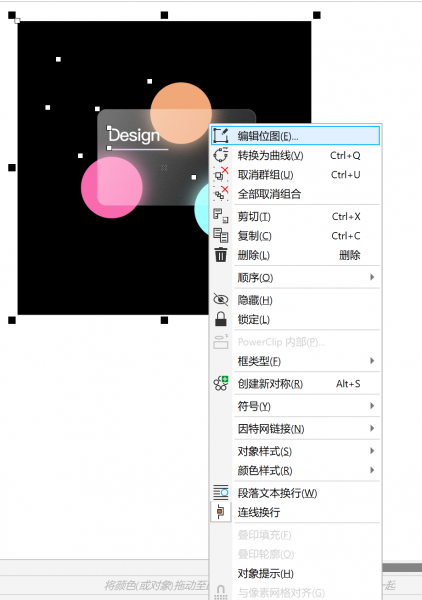Image resolution: width=422 pixels, height=600 pixels.
Task: Click the top-right selection handle
Action: (317, 15)
